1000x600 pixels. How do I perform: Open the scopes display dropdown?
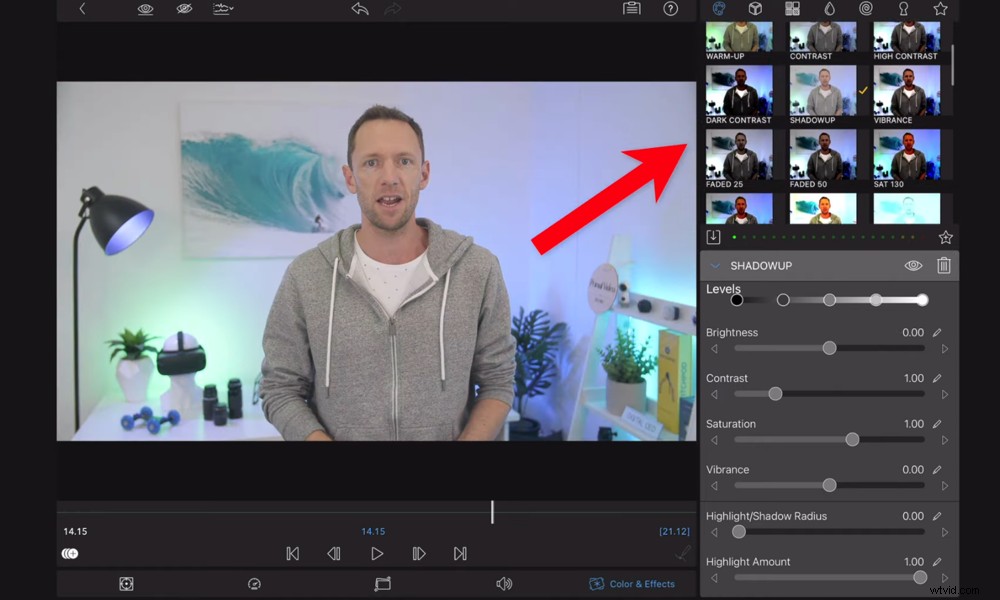coord(224,8)
